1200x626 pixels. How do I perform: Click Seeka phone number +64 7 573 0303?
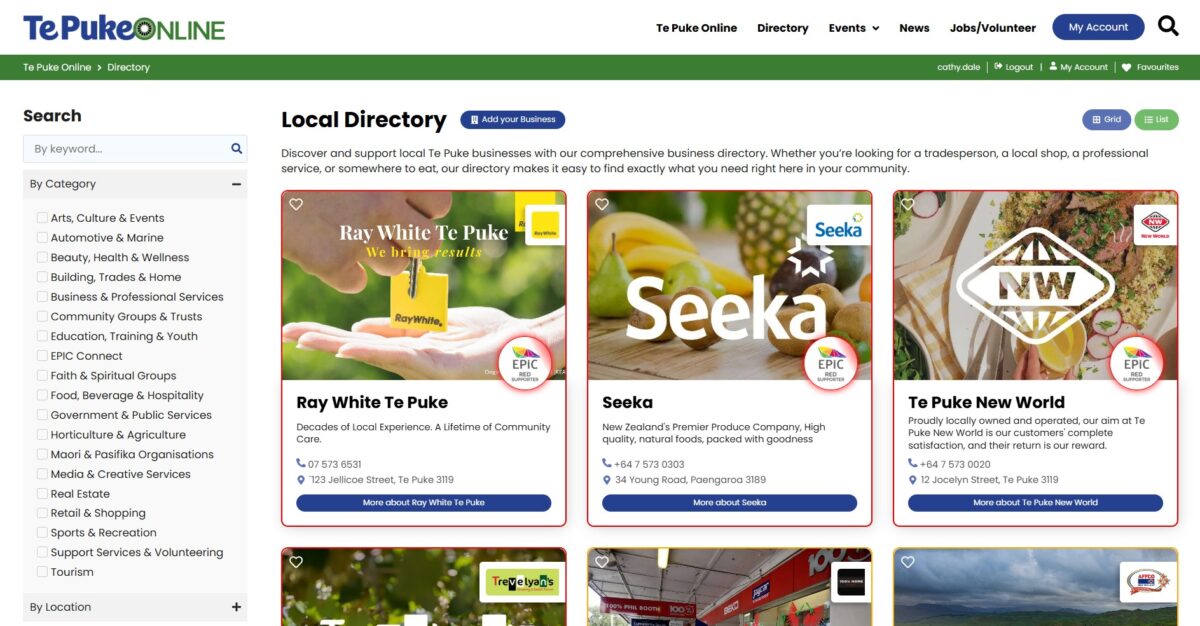(649, 464)
